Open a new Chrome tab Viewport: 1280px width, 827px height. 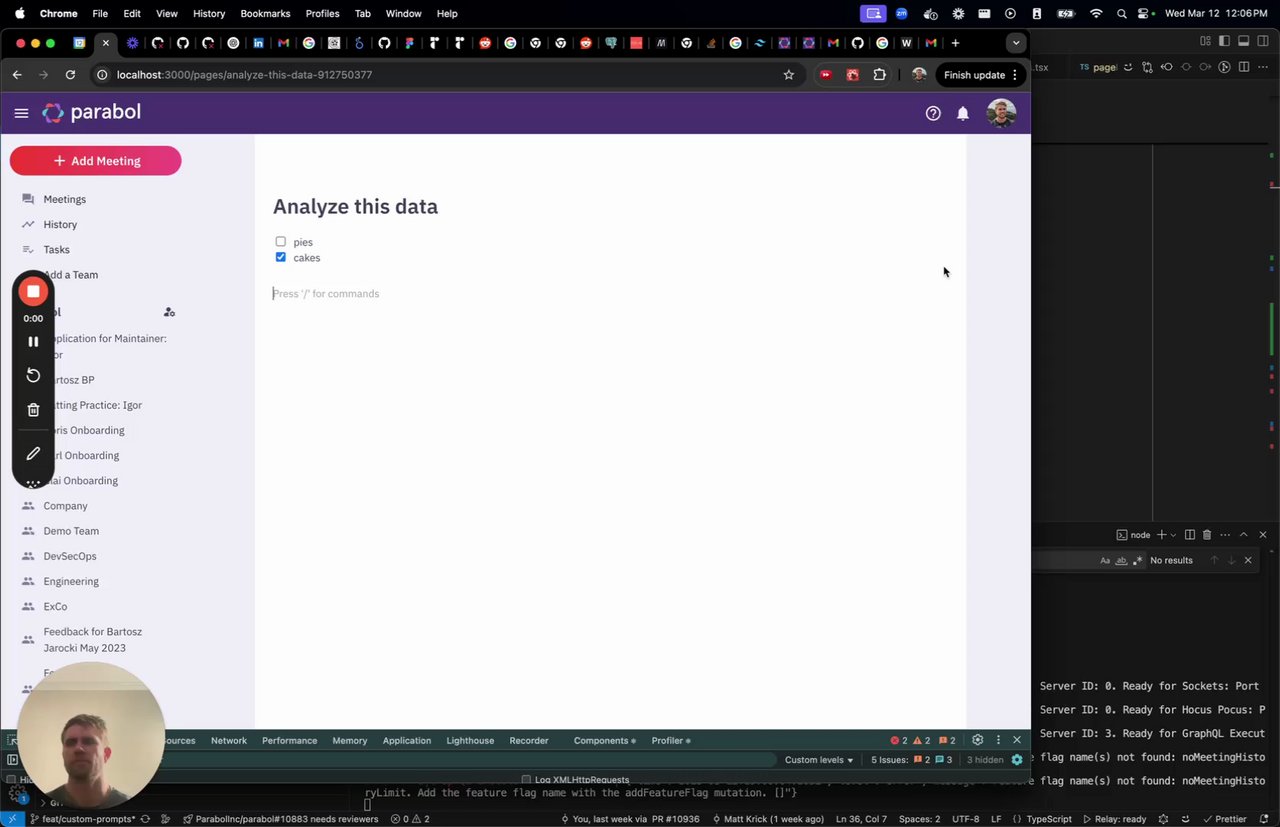955,43
